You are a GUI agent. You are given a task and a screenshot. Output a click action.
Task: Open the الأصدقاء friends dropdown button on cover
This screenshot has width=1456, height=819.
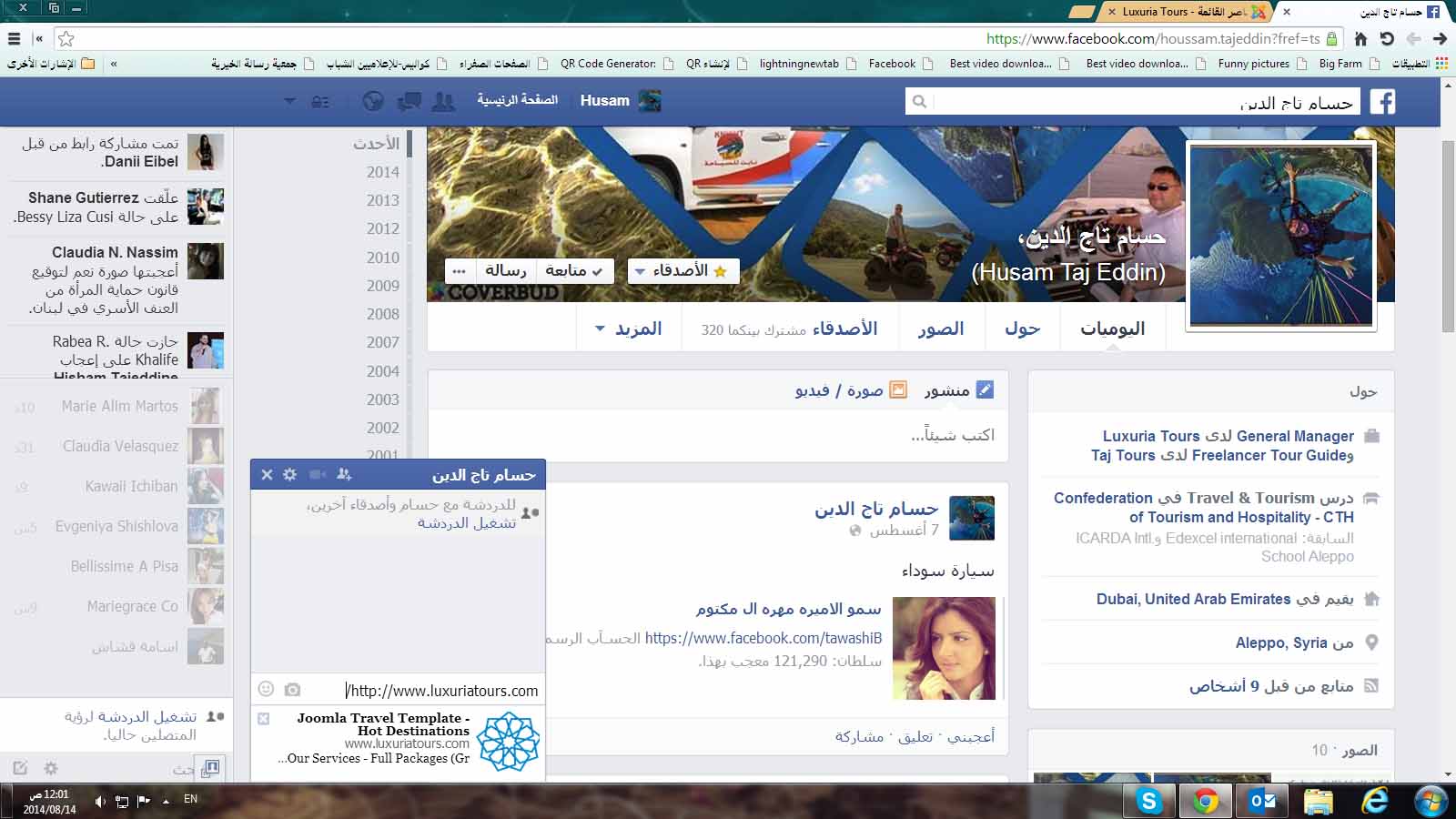pyautogui.click(x=682, y=270)
